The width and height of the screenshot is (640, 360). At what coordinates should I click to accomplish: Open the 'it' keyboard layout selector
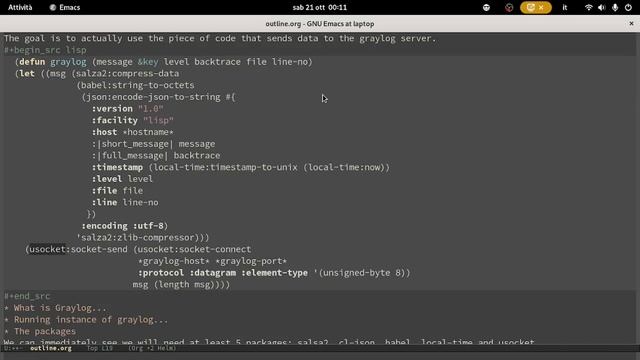click(x=565, y=7)
